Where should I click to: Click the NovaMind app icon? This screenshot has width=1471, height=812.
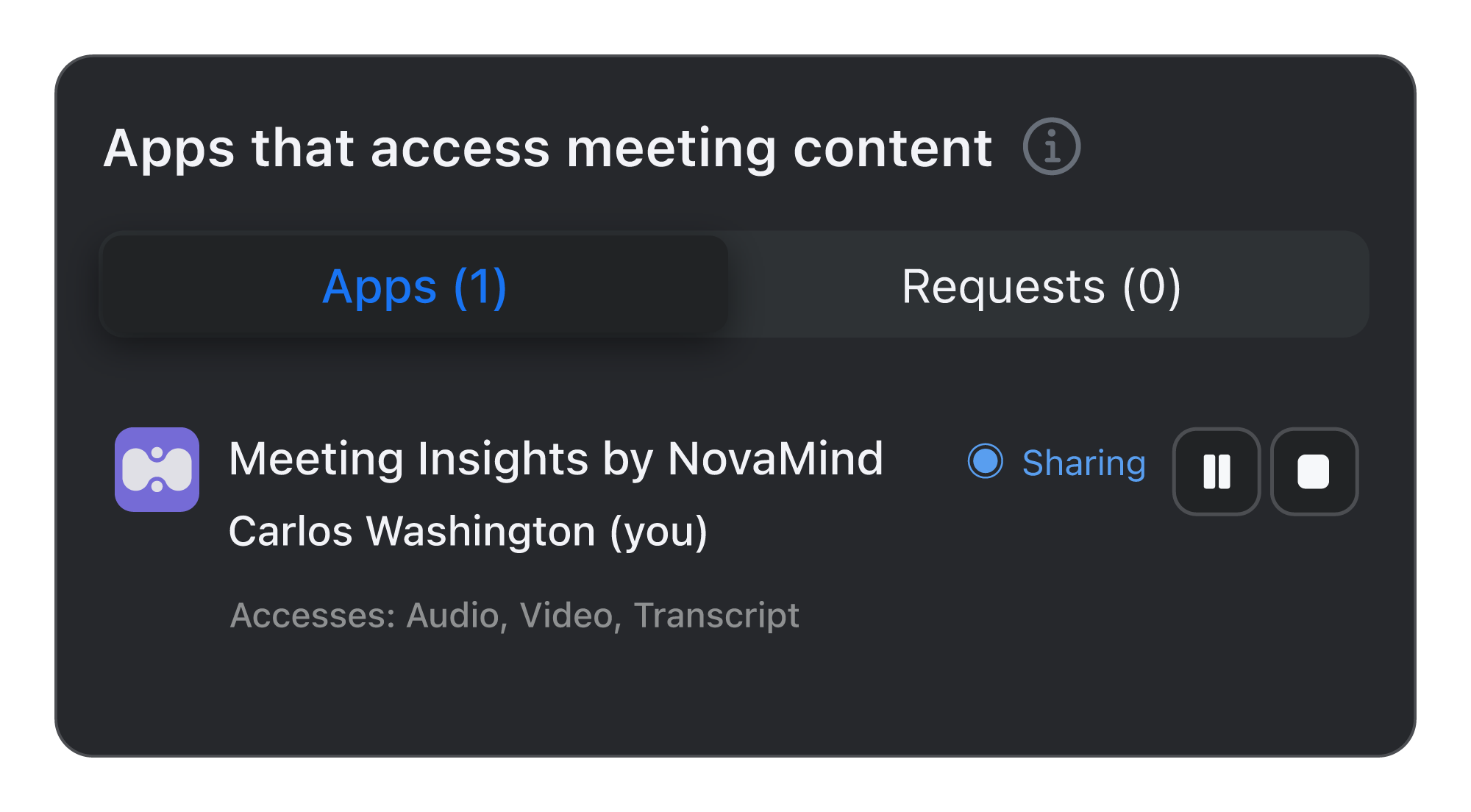pyautogui.click(x=157, y=469)
